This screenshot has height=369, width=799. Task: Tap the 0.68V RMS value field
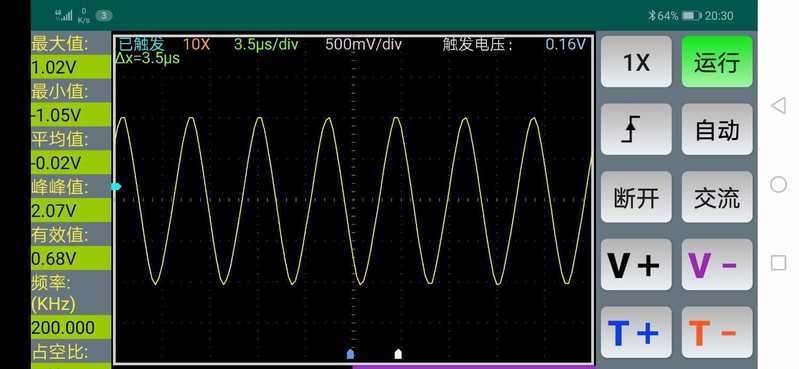[x=71, y=258]
